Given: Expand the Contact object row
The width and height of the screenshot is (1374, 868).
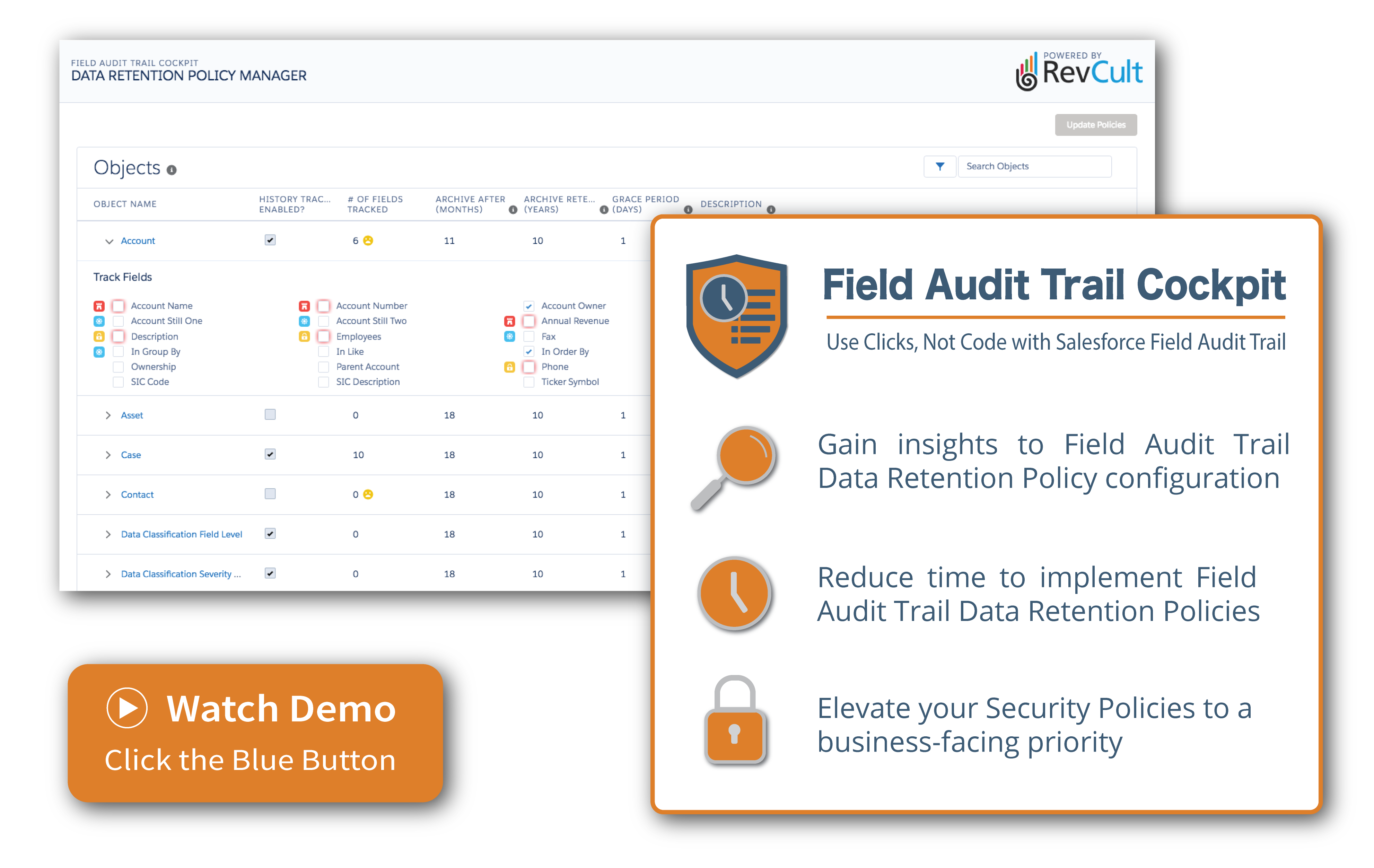Looking at the screenshot, I should pos(108,494).
